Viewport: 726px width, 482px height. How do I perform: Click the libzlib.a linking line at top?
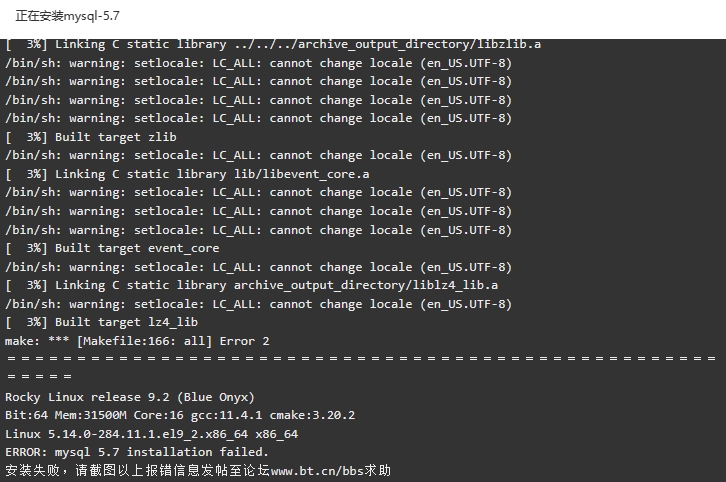tap(273, 44)
